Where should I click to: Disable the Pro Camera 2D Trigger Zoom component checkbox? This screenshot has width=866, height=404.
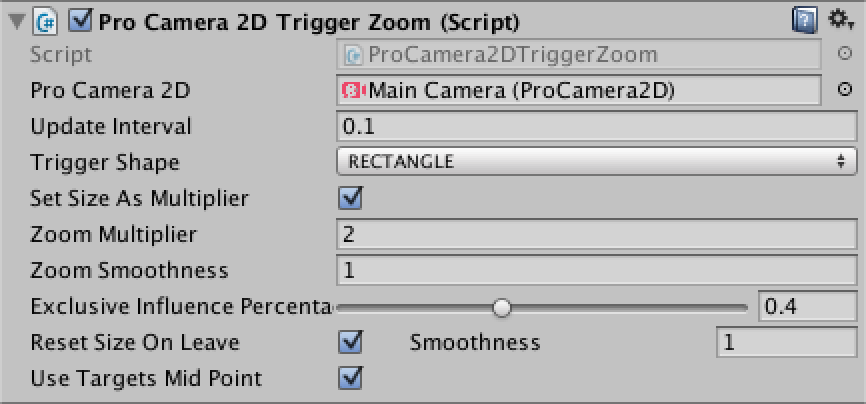tap(81, 22)
